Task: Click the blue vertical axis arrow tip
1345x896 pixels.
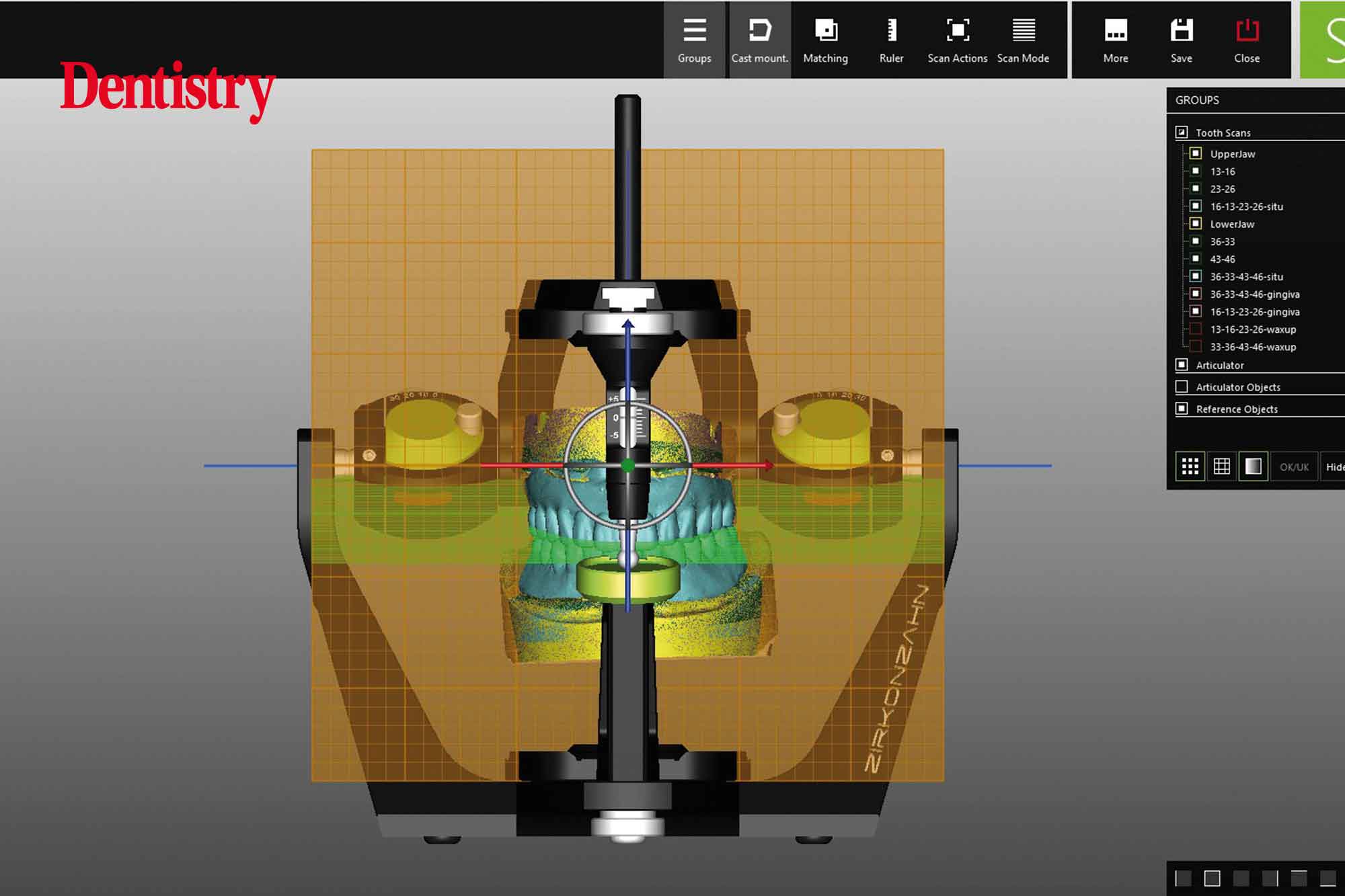Action: tap(627, 324)
